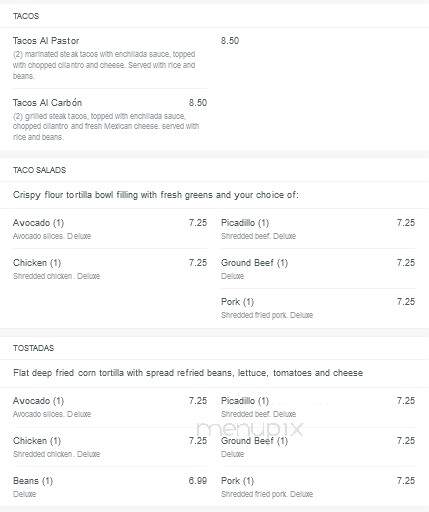
Task: Click the TOSTADAS section header
Action: pos(33,348)
